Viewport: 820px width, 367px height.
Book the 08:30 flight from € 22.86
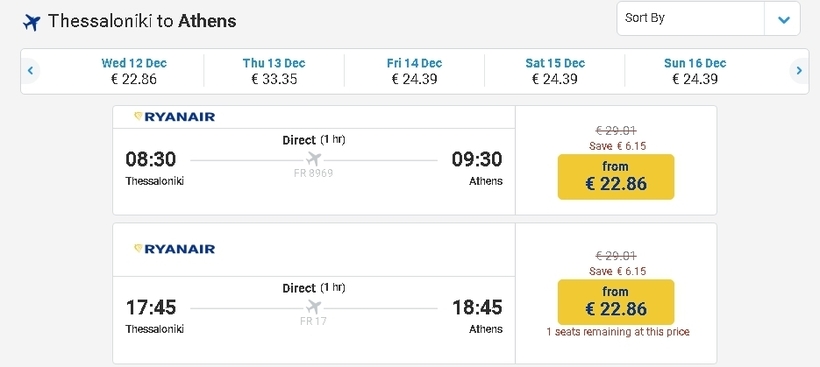[616, 177]
